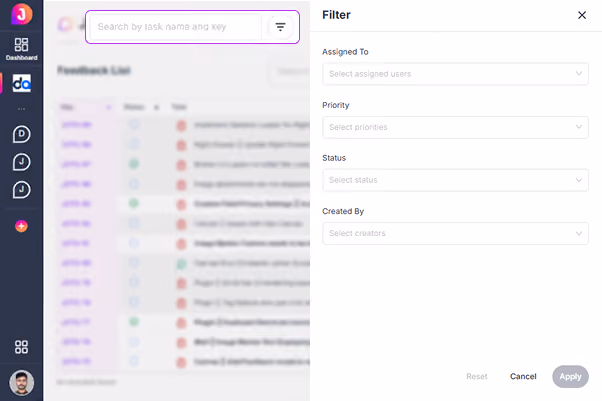Click the Apply button
This screenshot has height=401, width=602.
pyautogui.click(x=570, y=376)
